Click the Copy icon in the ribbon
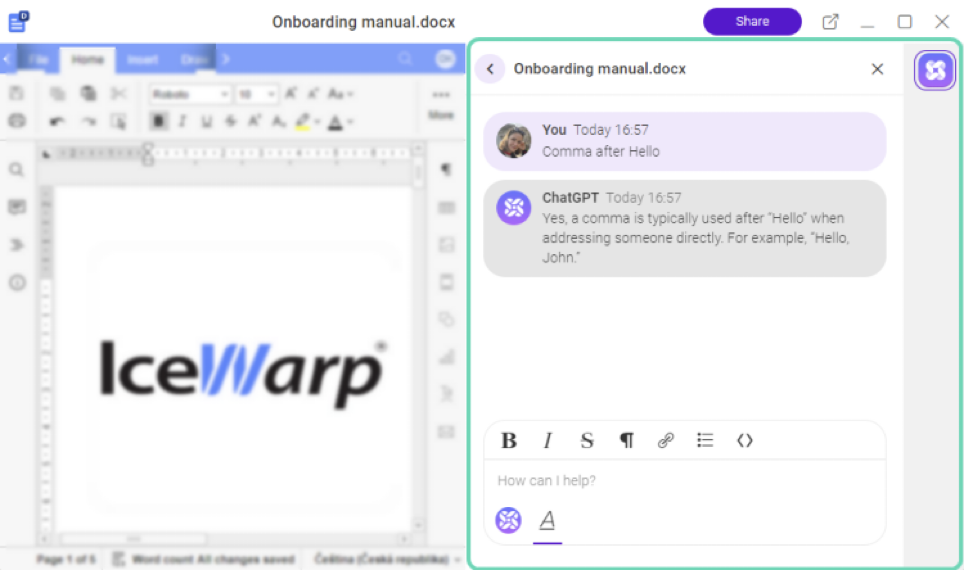 point(58,93)
